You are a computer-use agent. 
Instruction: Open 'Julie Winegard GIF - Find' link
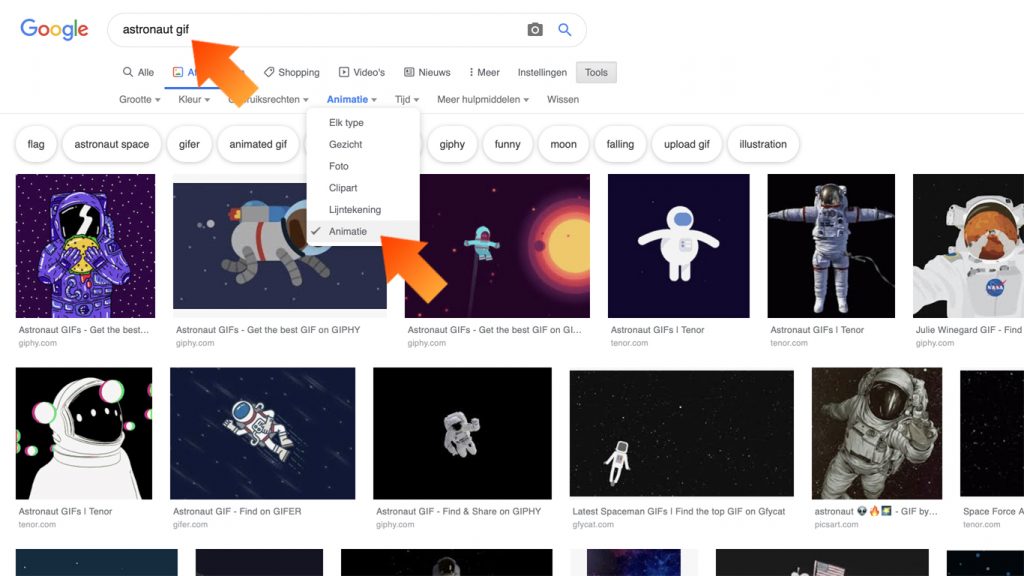point(969,330)
